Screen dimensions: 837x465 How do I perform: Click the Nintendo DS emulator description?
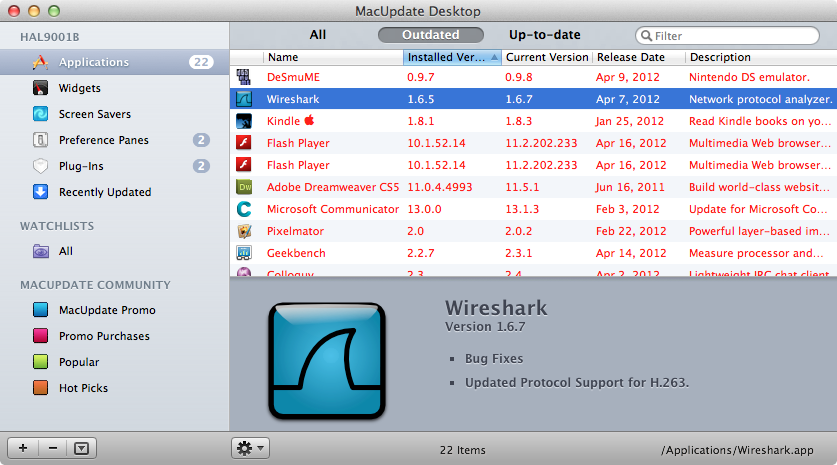coord(749,77)
